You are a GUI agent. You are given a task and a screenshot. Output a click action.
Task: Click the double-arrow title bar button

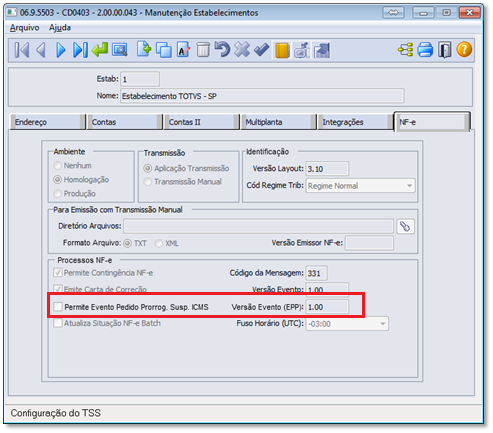[393, 13]
